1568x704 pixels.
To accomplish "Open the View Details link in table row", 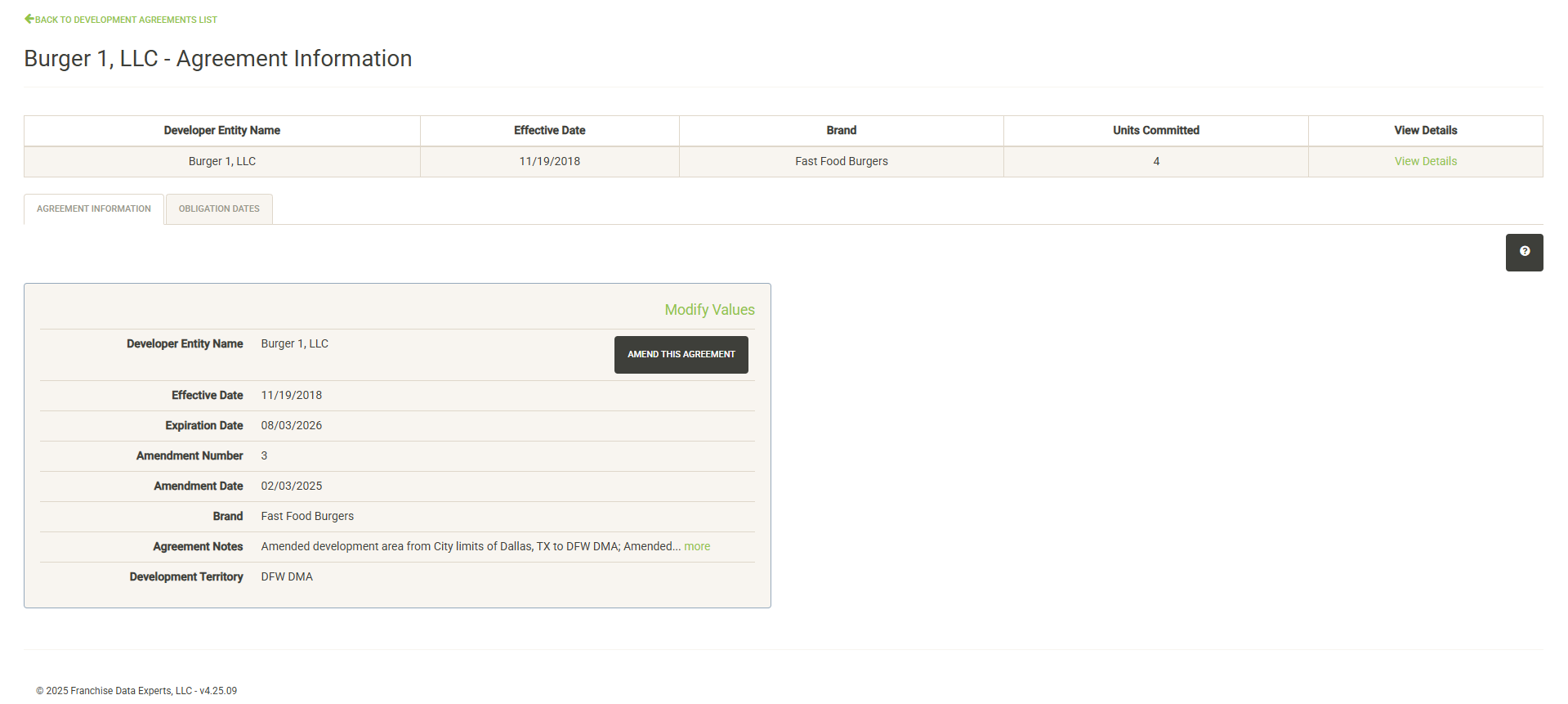I will [1425, 162].
